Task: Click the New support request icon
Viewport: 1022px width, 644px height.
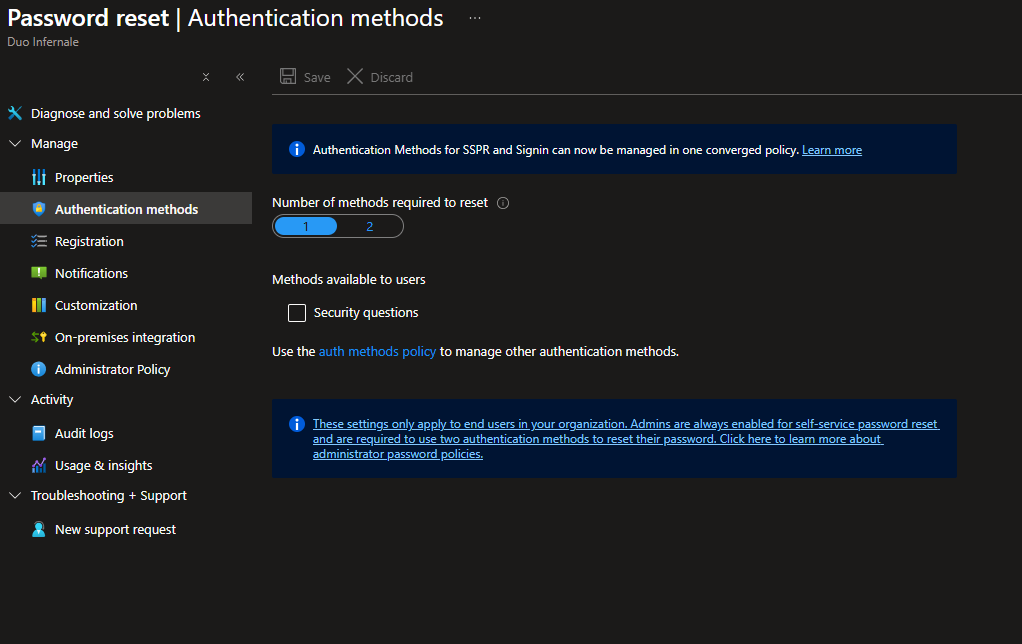Action: [x=39, y=529]
